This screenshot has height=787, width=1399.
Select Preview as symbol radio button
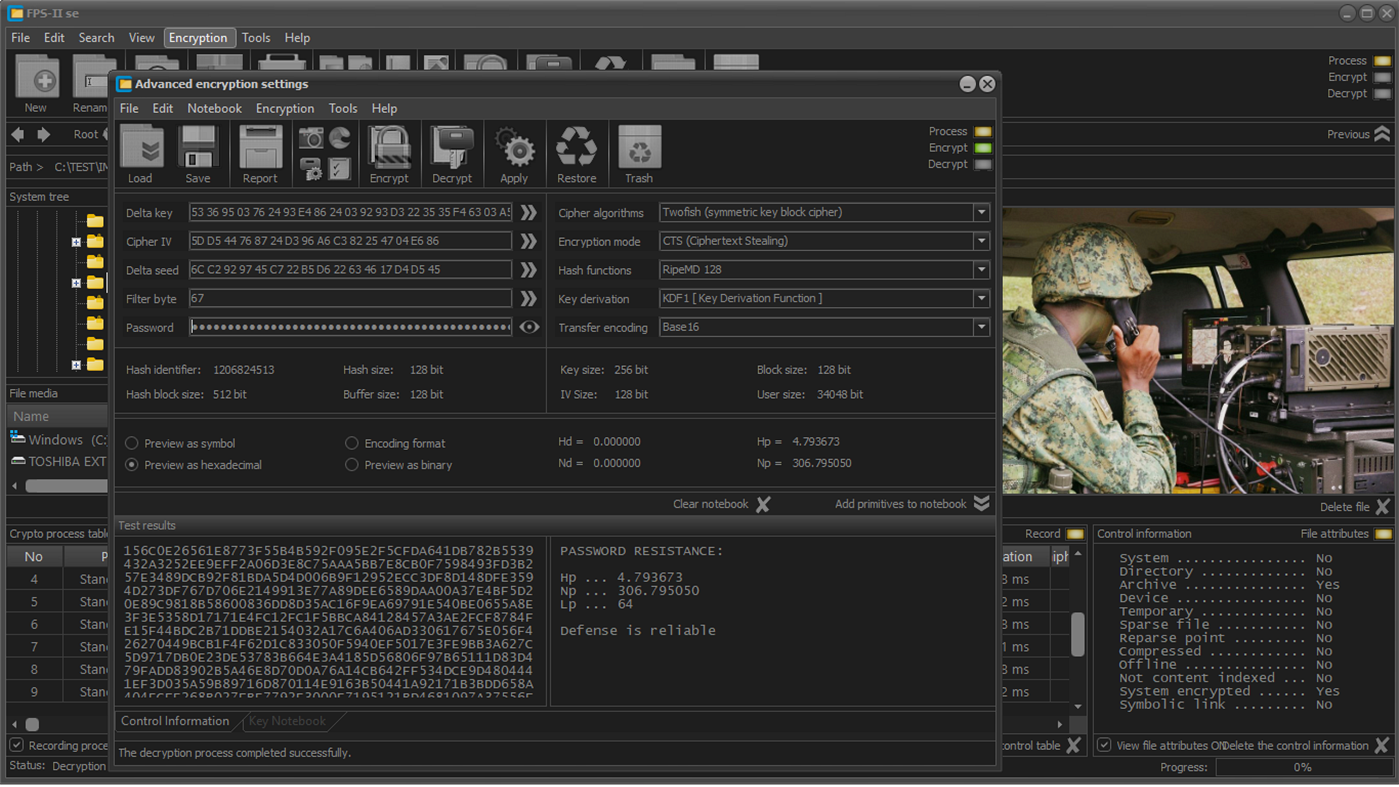132,443
